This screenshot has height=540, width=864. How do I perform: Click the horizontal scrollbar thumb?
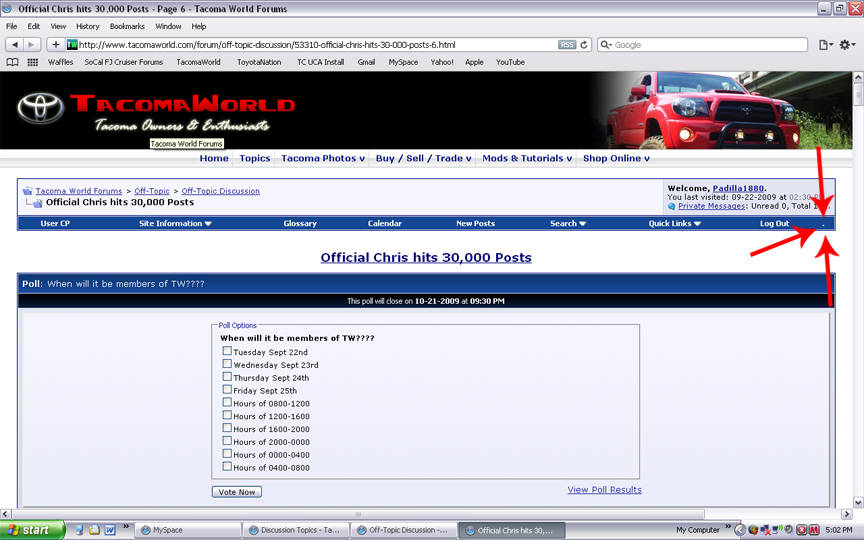point(358,514)
